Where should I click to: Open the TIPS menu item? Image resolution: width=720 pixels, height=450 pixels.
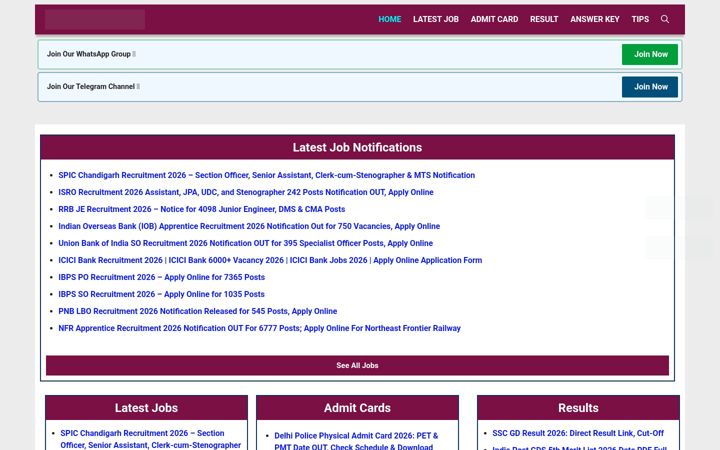pos(640,19)
